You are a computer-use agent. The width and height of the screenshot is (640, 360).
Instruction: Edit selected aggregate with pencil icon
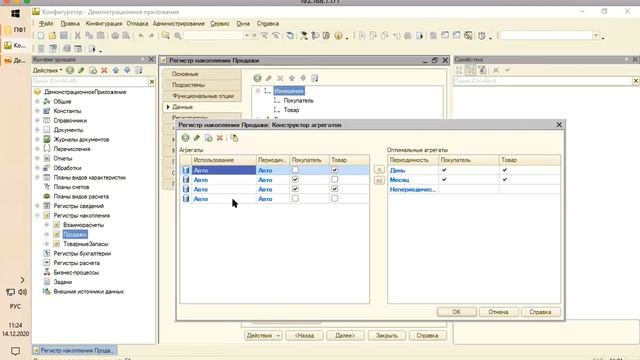click(197, 138)
